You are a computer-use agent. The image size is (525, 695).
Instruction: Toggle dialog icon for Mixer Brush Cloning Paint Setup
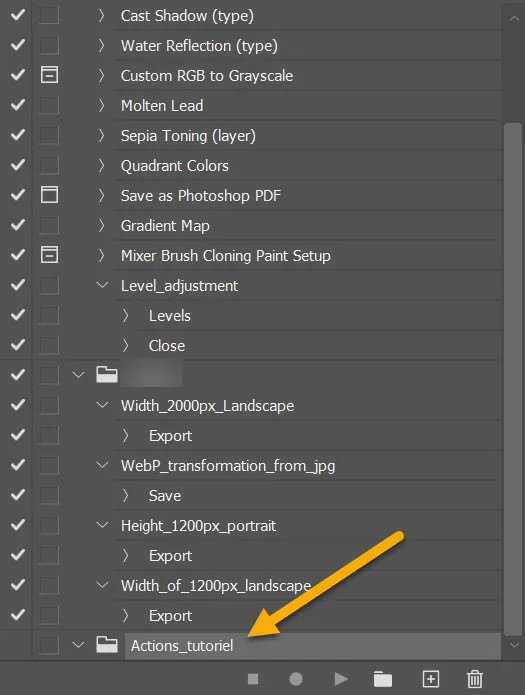(x=49, y=255)
